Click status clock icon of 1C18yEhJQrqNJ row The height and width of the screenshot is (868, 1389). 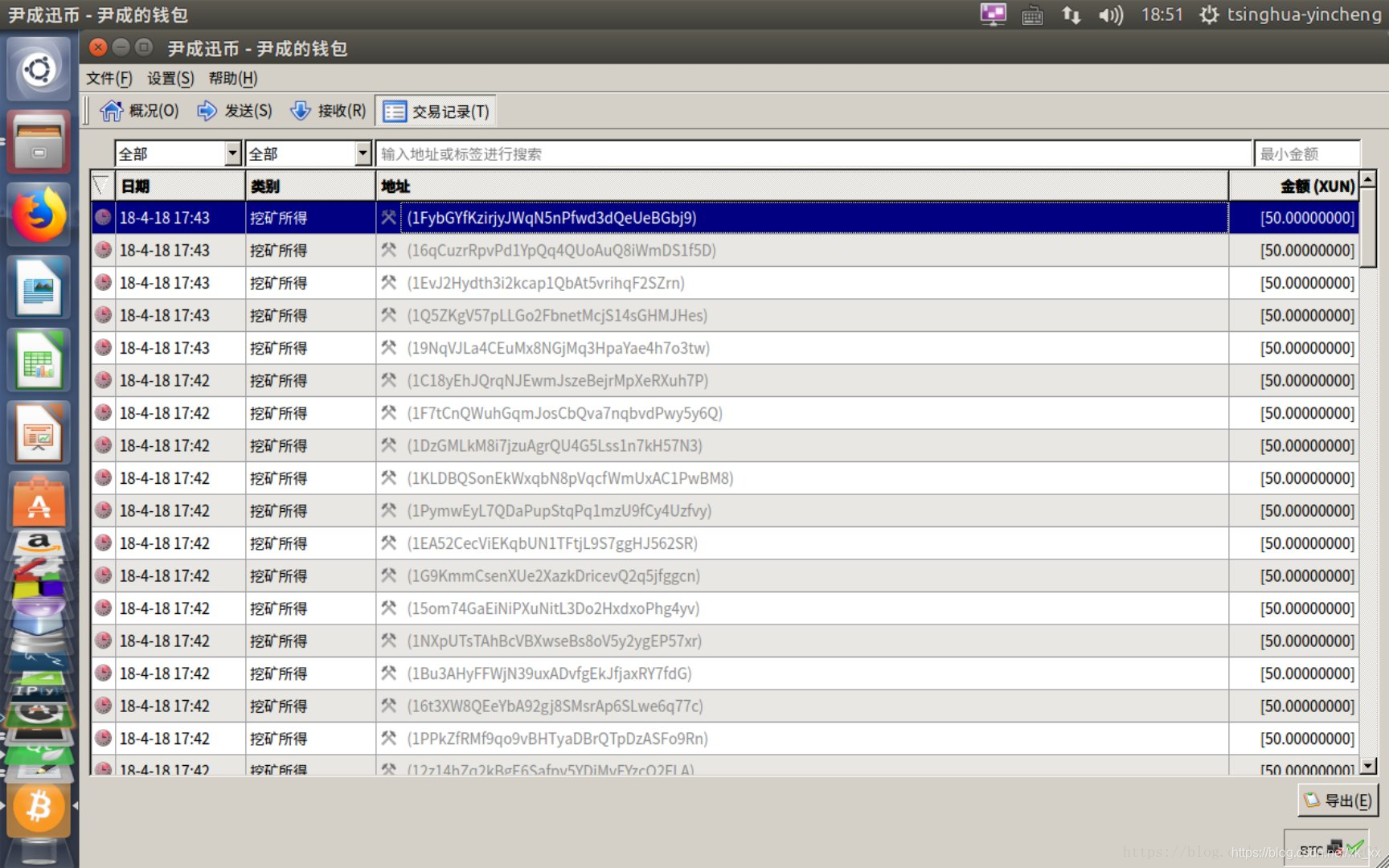(103, 380)
